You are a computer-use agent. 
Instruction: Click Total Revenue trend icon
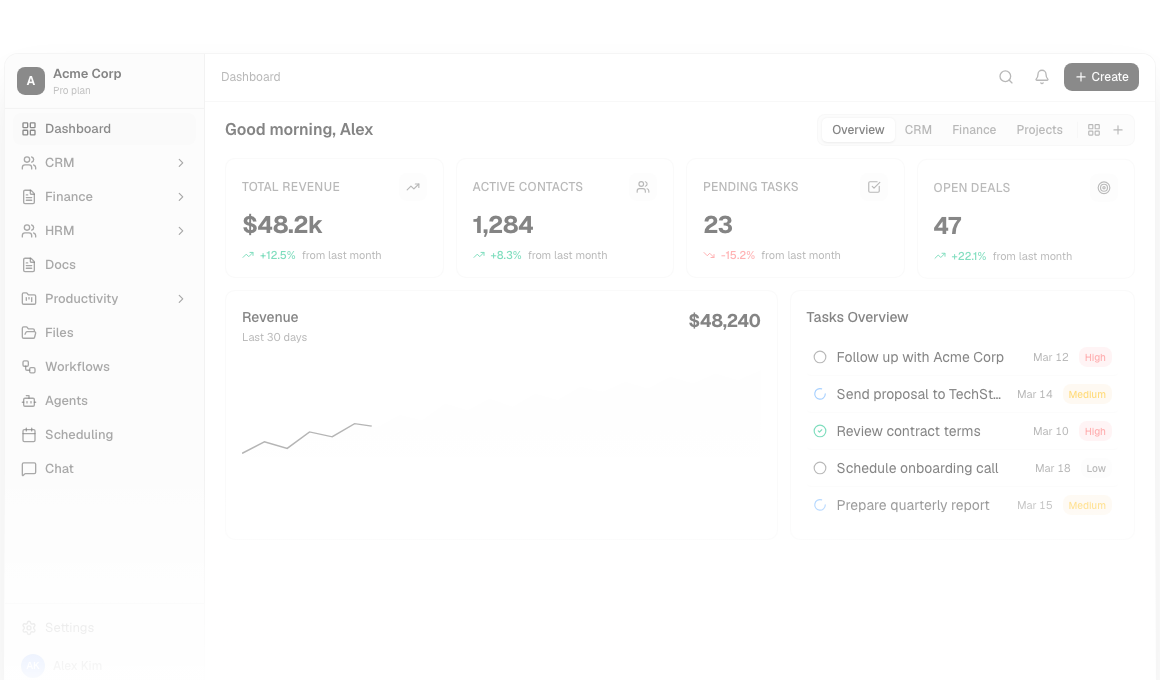[x=413, y=187]
